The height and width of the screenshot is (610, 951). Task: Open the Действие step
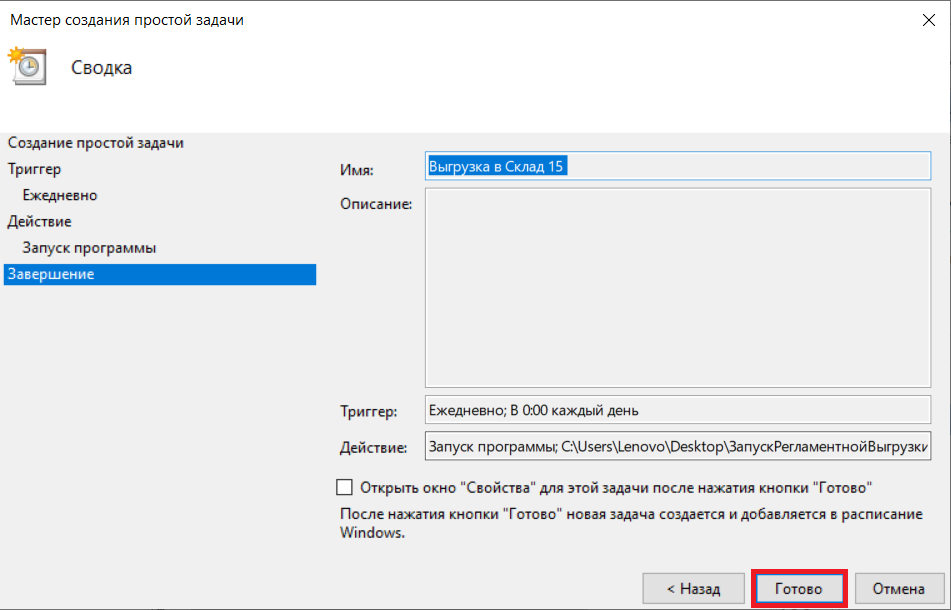pyautogui.click(x=39, y=221)
